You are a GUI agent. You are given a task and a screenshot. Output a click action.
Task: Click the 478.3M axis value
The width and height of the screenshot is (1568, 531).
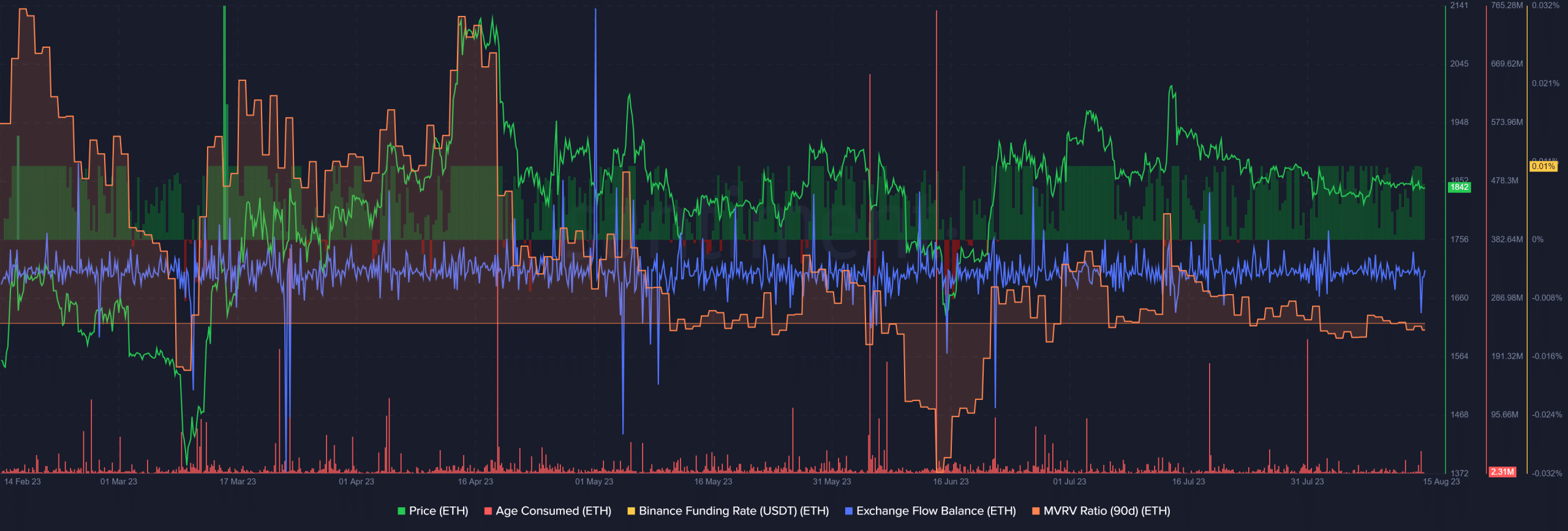[x=1504, y=181]
